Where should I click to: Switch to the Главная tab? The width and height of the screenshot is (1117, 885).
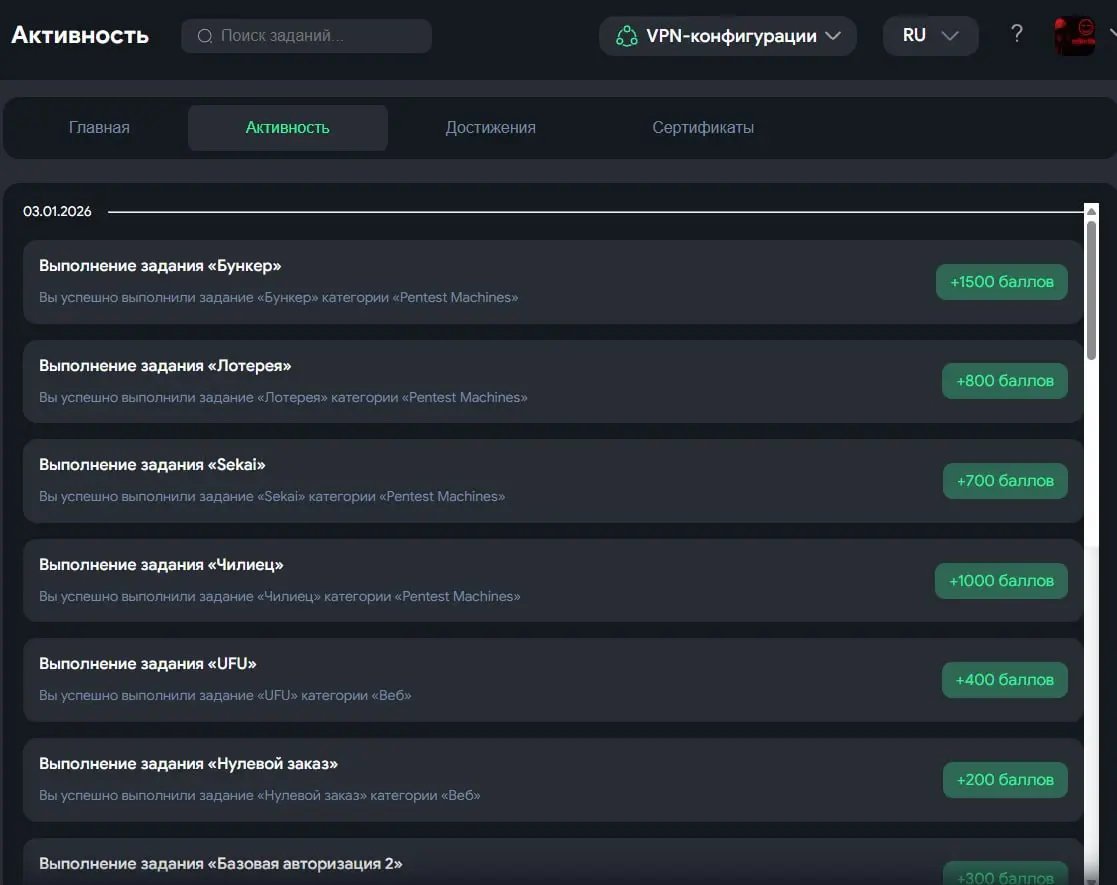[x=99, y=128]
